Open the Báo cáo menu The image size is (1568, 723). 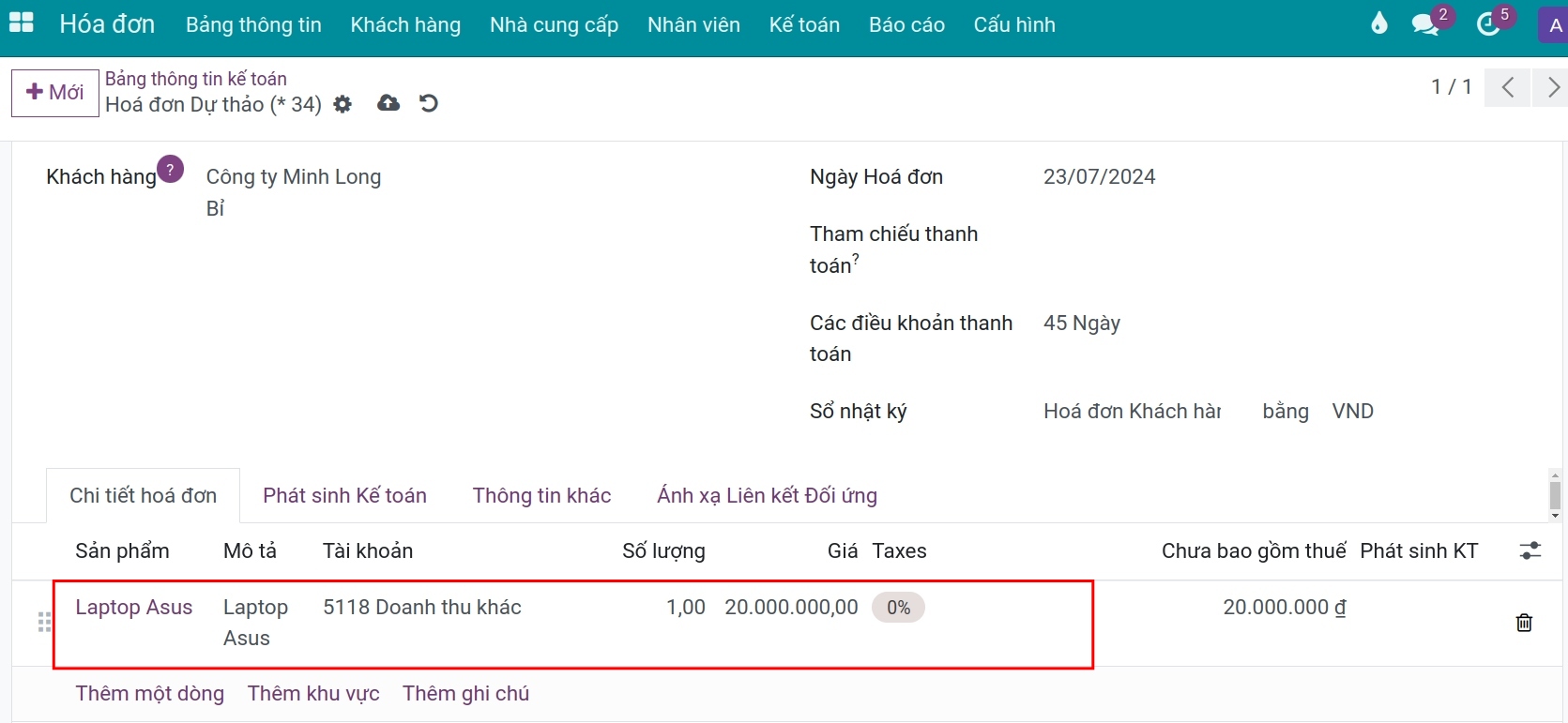click(x=906, y=25)
